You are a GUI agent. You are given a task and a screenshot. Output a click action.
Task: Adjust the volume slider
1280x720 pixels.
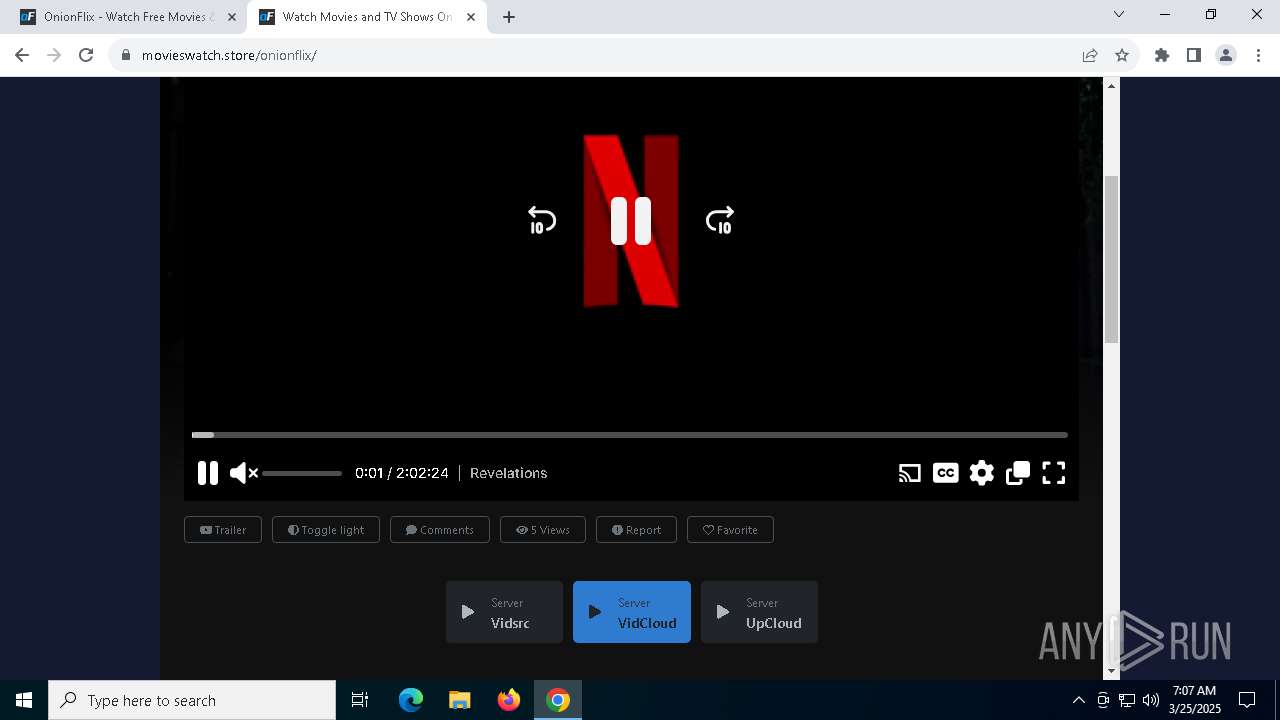coord(302,473)
